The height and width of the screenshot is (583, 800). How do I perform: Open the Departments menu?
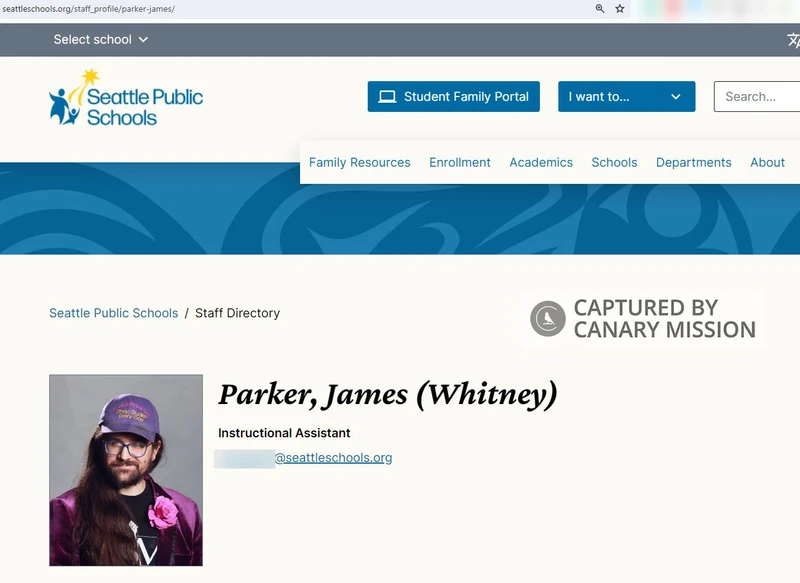pyautogui.click(x=693, y=162)
